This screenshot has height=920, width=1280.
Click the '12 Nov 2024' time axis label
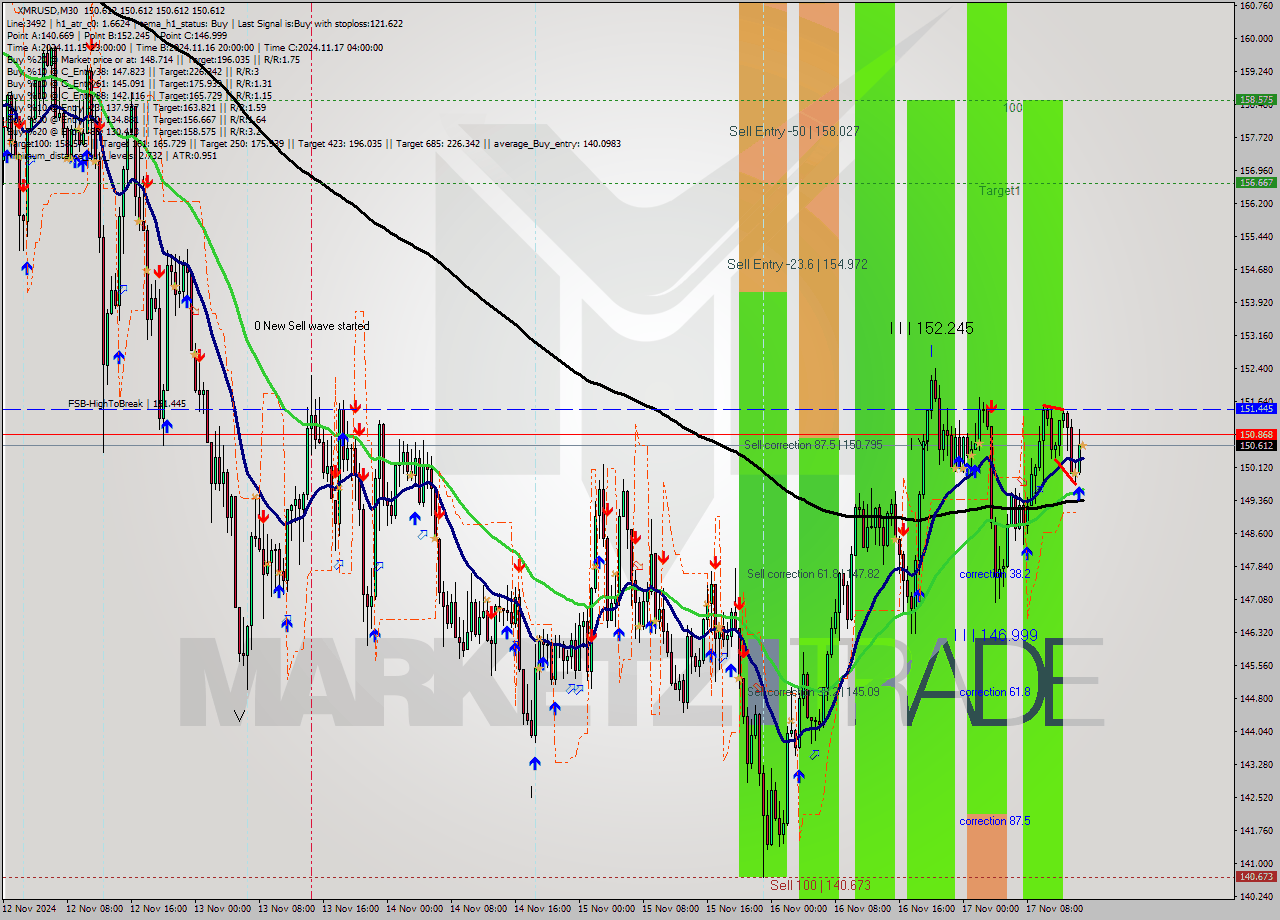[28, 909]
